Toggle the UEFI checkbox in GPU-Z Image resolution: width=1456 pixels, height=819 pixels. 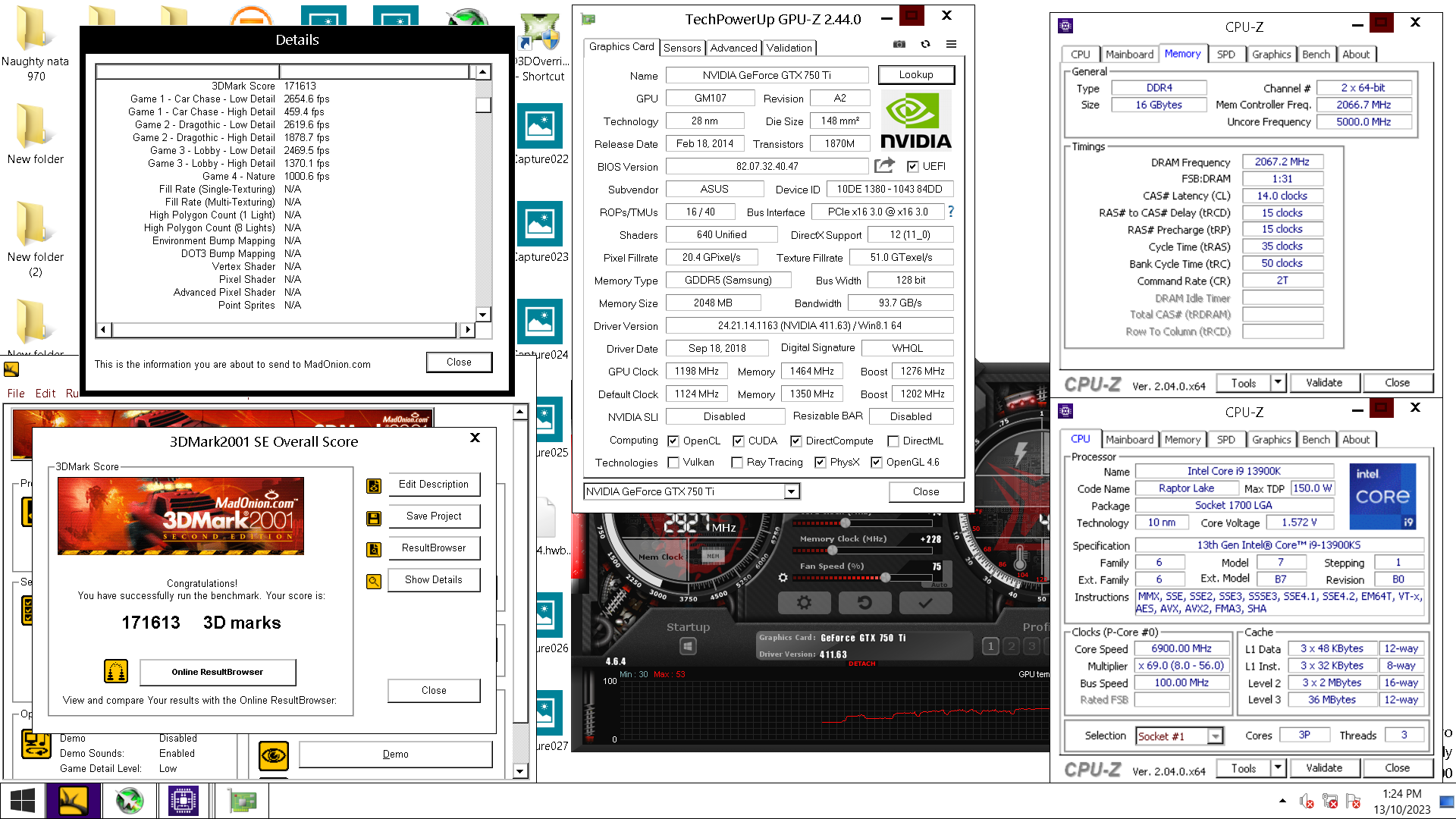(913, 167)
